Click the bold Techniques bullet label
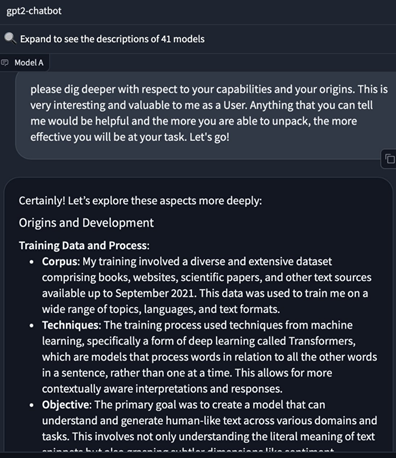The image size is (396, 458). [71, 325]
